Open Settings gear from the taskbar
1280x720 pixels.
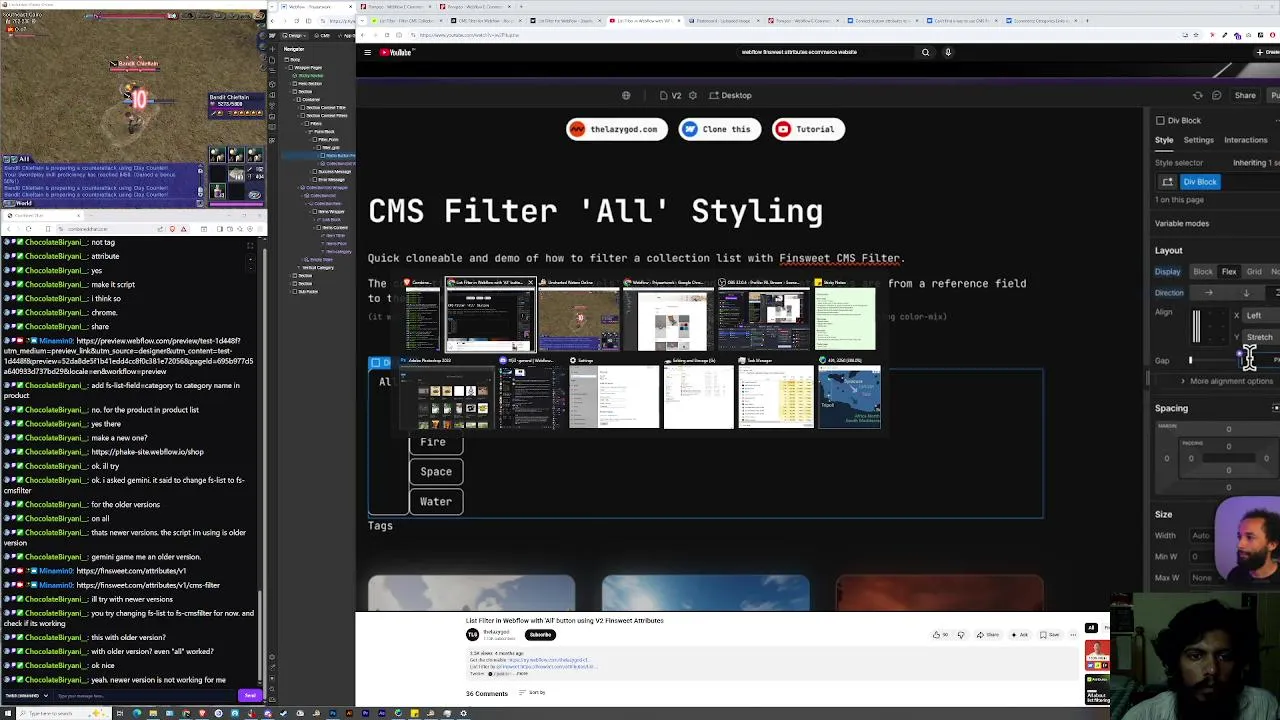tap(463, 713)
